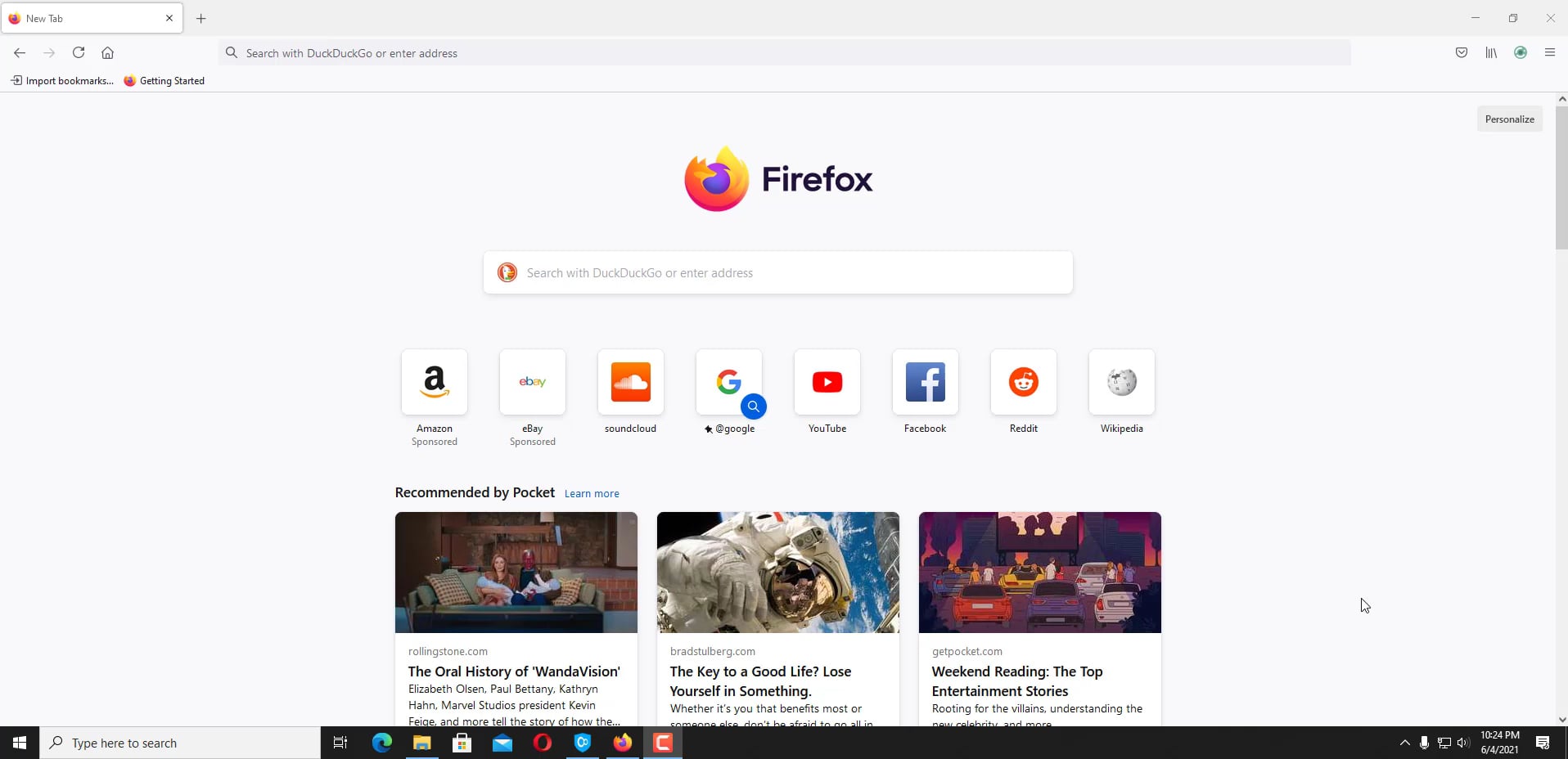This screenshot has width=1568, height=759.
Task: Open the WandaVision article thumbnail
Action: 516,573
